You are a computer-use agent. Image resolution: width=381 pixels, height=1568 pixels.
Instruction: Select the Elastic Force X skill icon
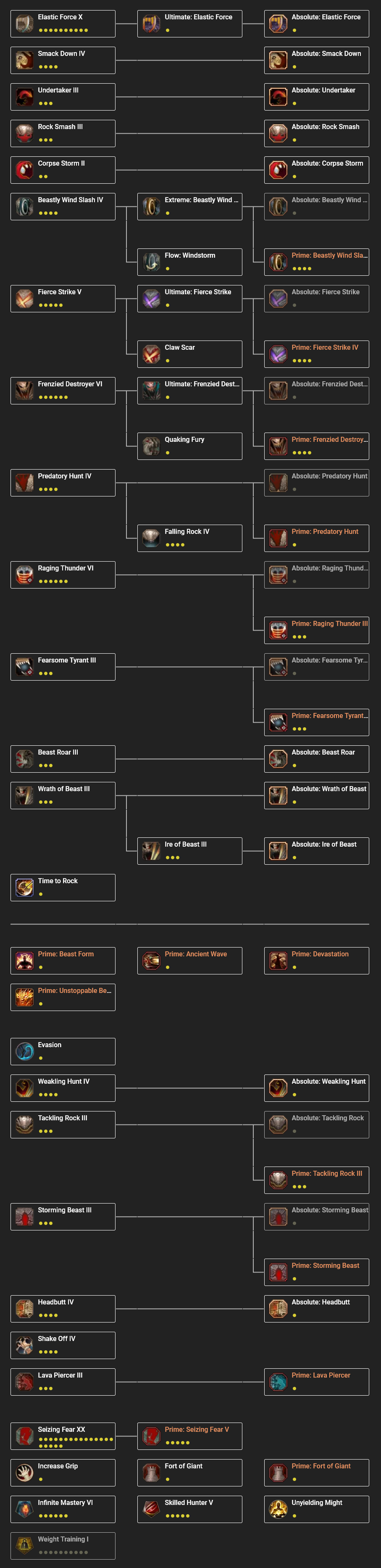[x=23, y=23]
